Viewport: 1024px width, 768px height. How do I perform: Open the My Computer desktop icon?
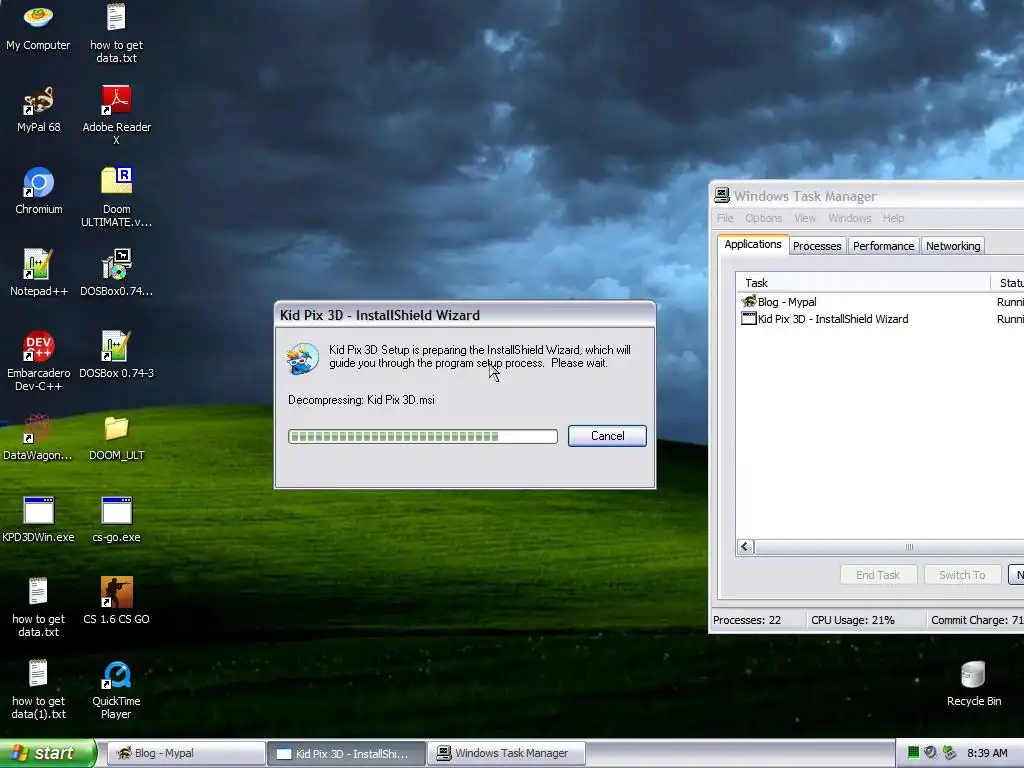(x=38, y=26)
